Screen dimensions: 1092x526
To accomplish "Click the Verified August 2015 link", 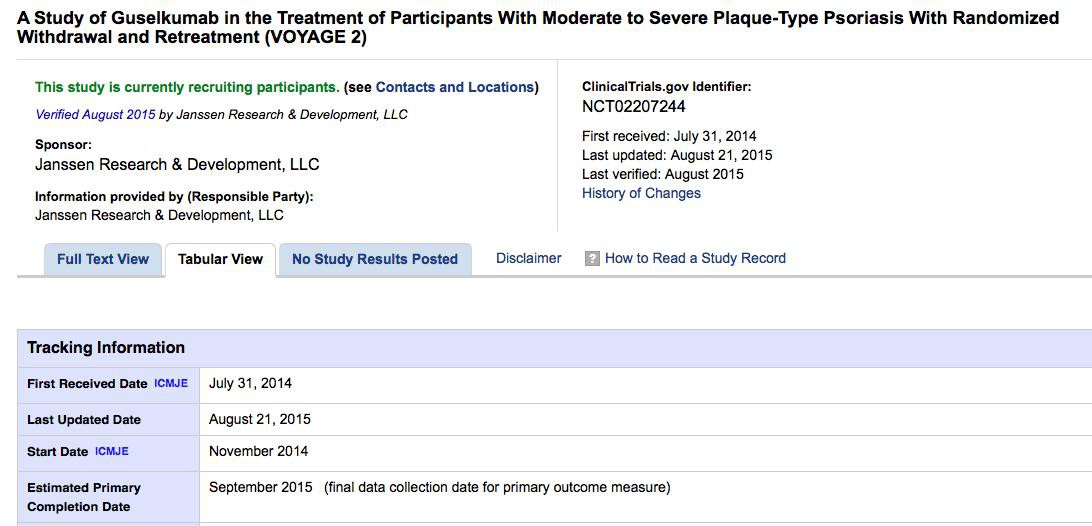I will tap(96, 114).
